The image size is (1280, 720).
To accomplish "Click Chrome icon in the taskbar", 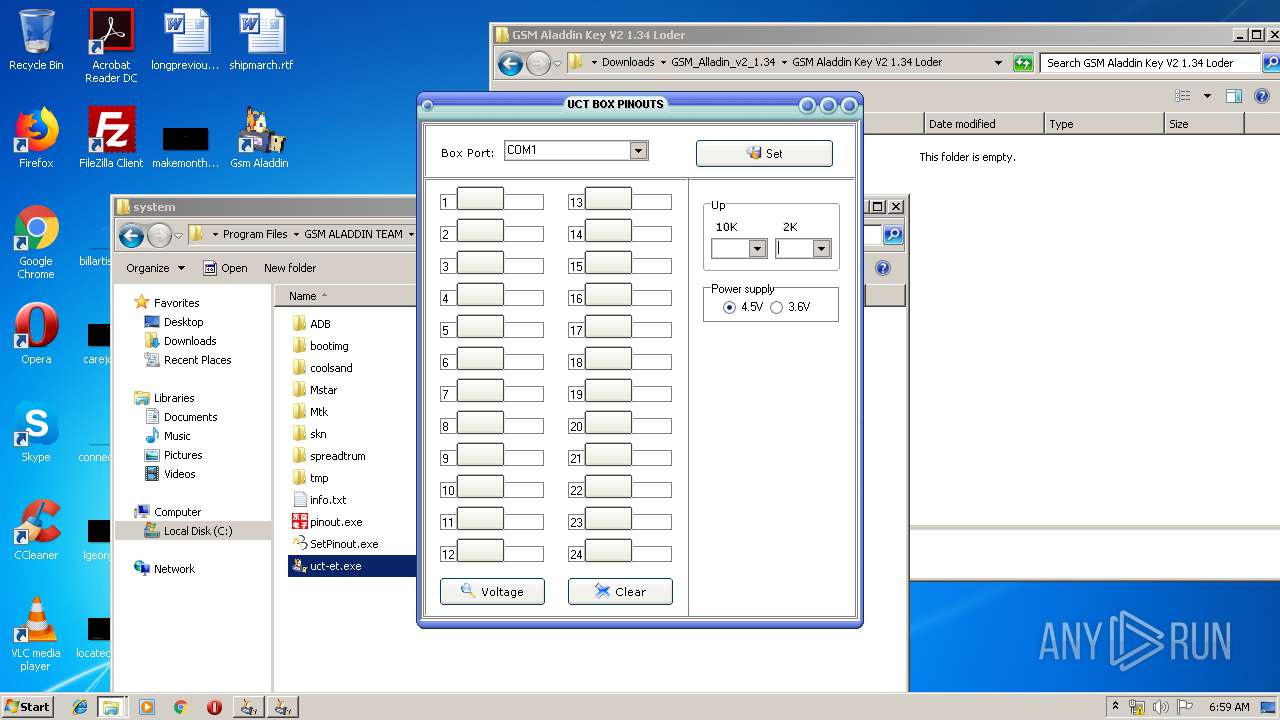I will [x=180, y=707].
